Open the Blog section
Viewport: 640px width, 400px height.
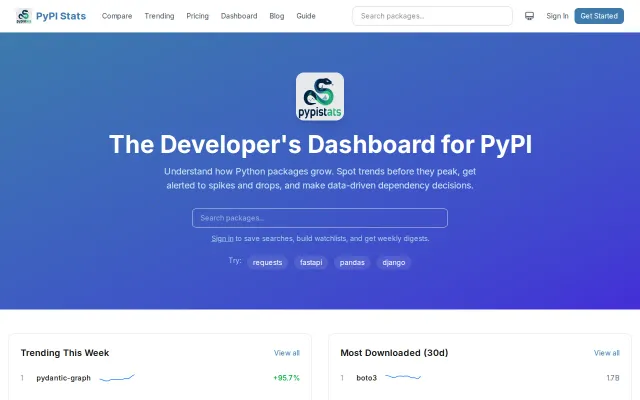pos(277,16)
